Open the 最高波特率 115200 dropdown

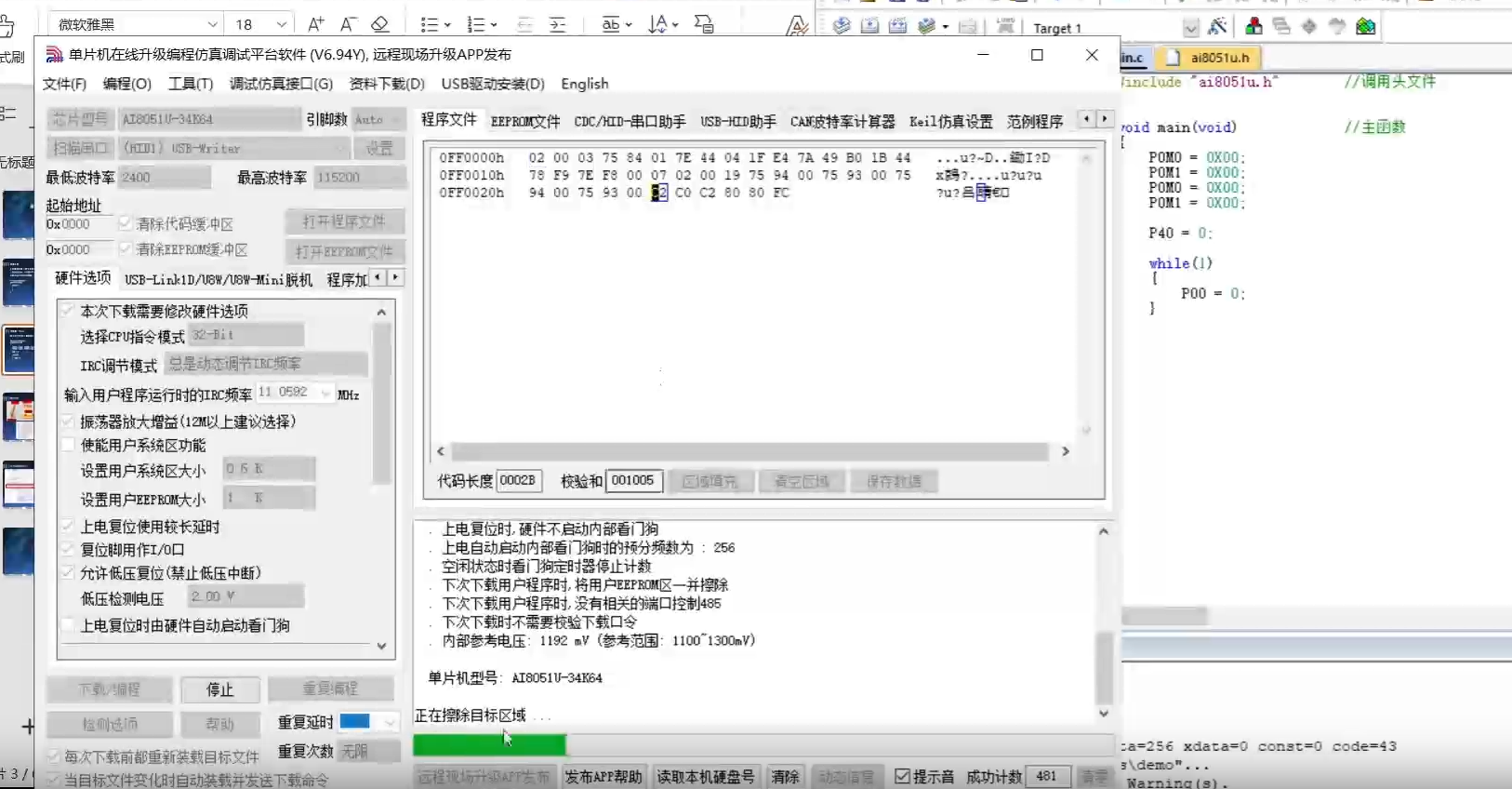pyautogui.click(x=359, y=177)
